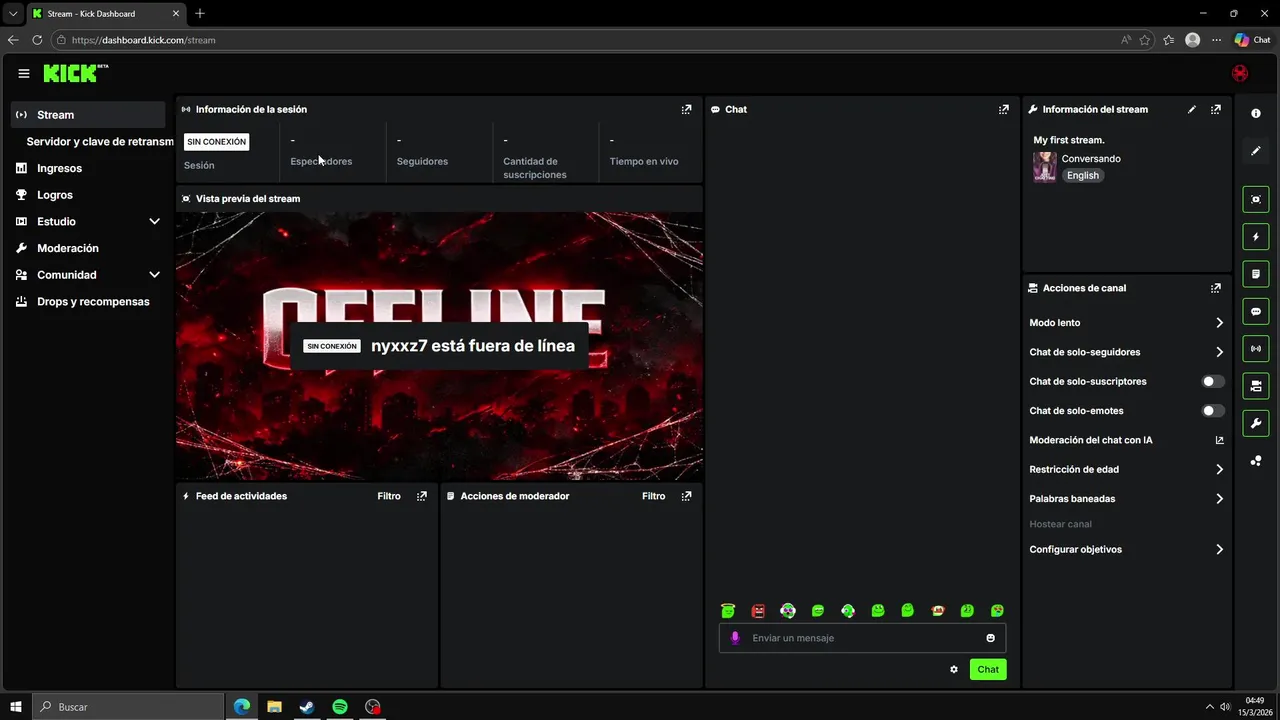The image size is (1280, 720).
Task: Pop out the Acciones de moderador panel
Action: click(686, 496)
